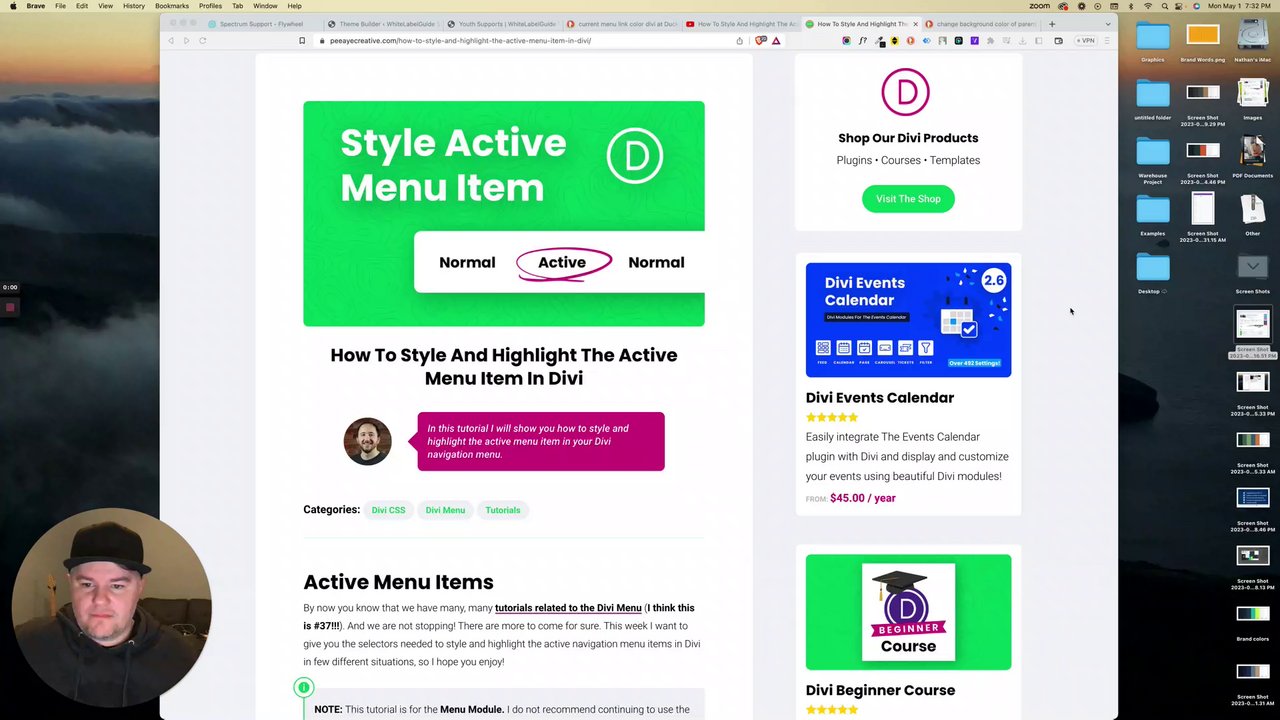Expand the Screen Shots stack
Image resolution: width=1280 pixels, height=720 pixels.
coord(1252,268)
